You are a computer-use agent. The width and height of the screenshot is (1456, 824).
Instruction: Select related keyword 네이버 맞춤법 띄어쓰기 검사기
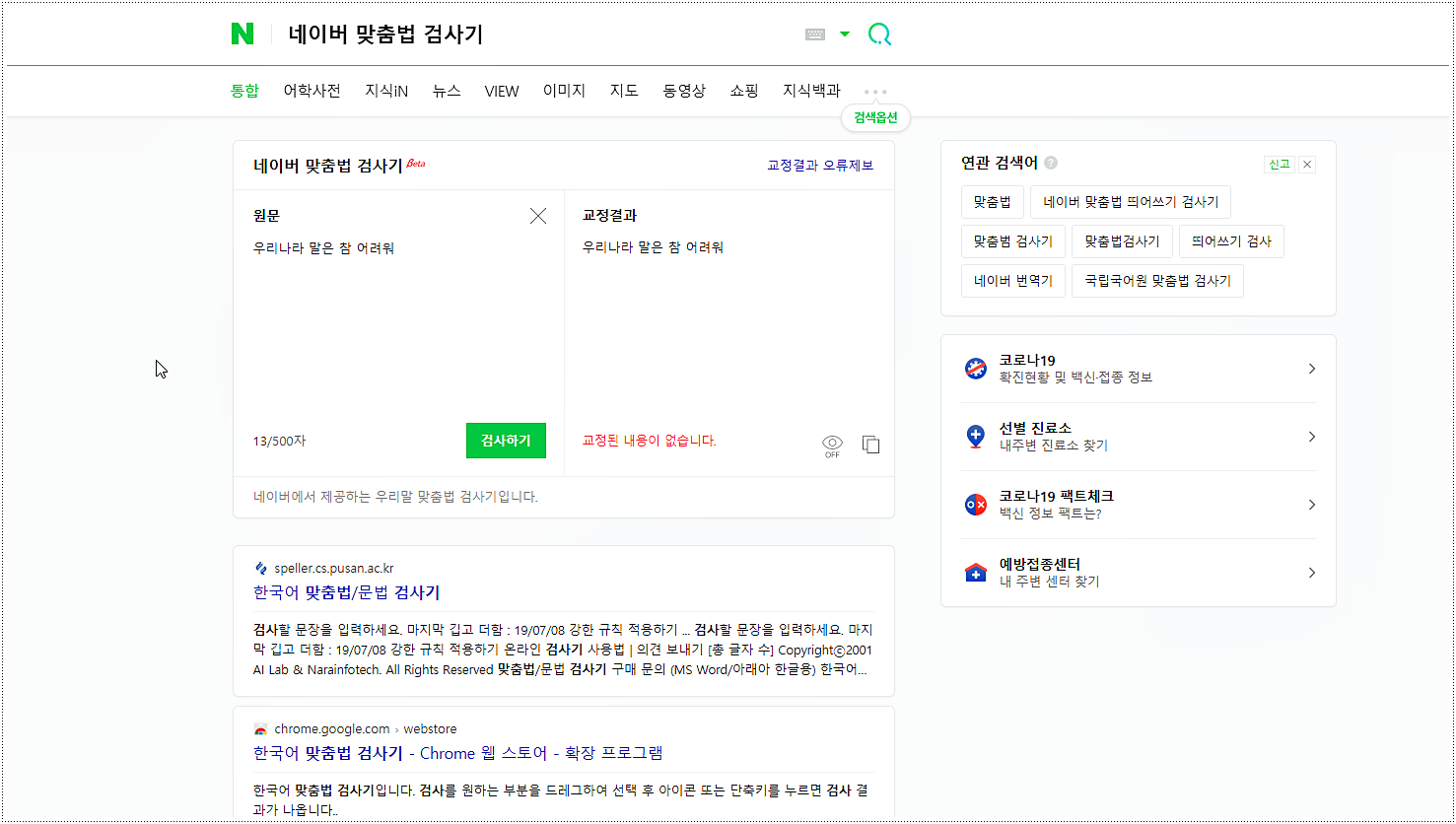click(1131, 202)
